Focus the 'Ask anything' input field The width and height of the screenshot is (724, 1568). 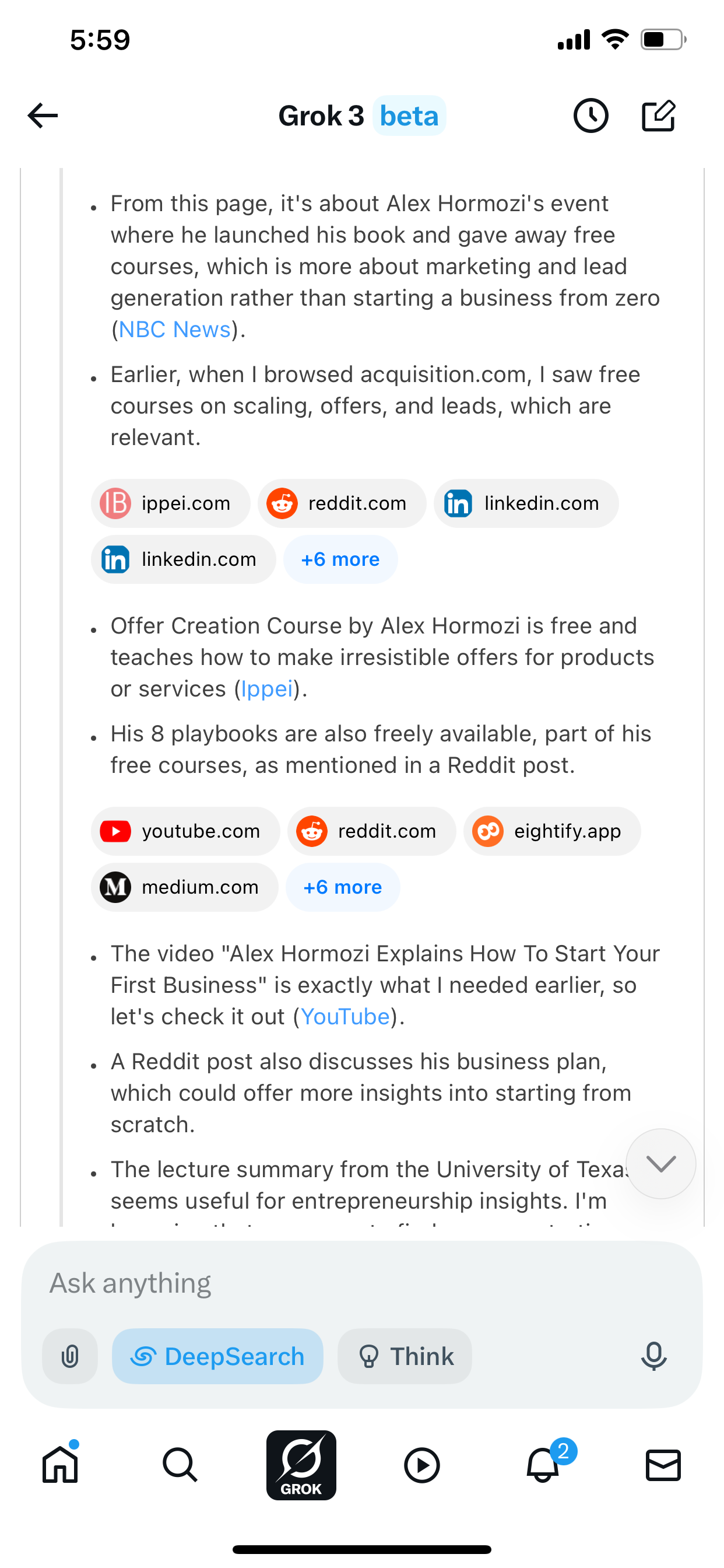pos(362,1283)
